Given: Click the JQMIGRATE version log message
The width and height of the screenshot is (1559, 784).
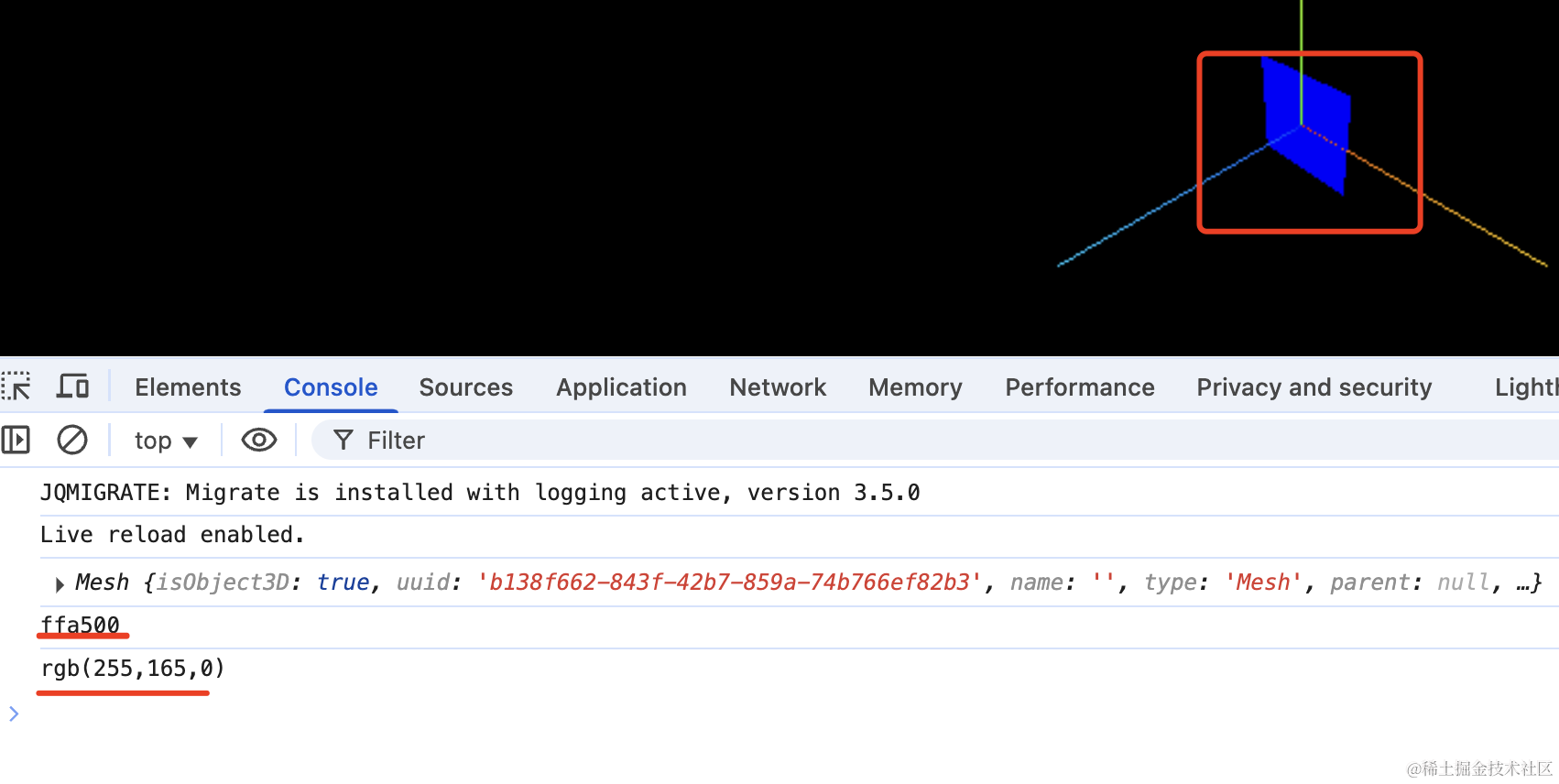Looking at the screenshot, I should tap(480, 493).
